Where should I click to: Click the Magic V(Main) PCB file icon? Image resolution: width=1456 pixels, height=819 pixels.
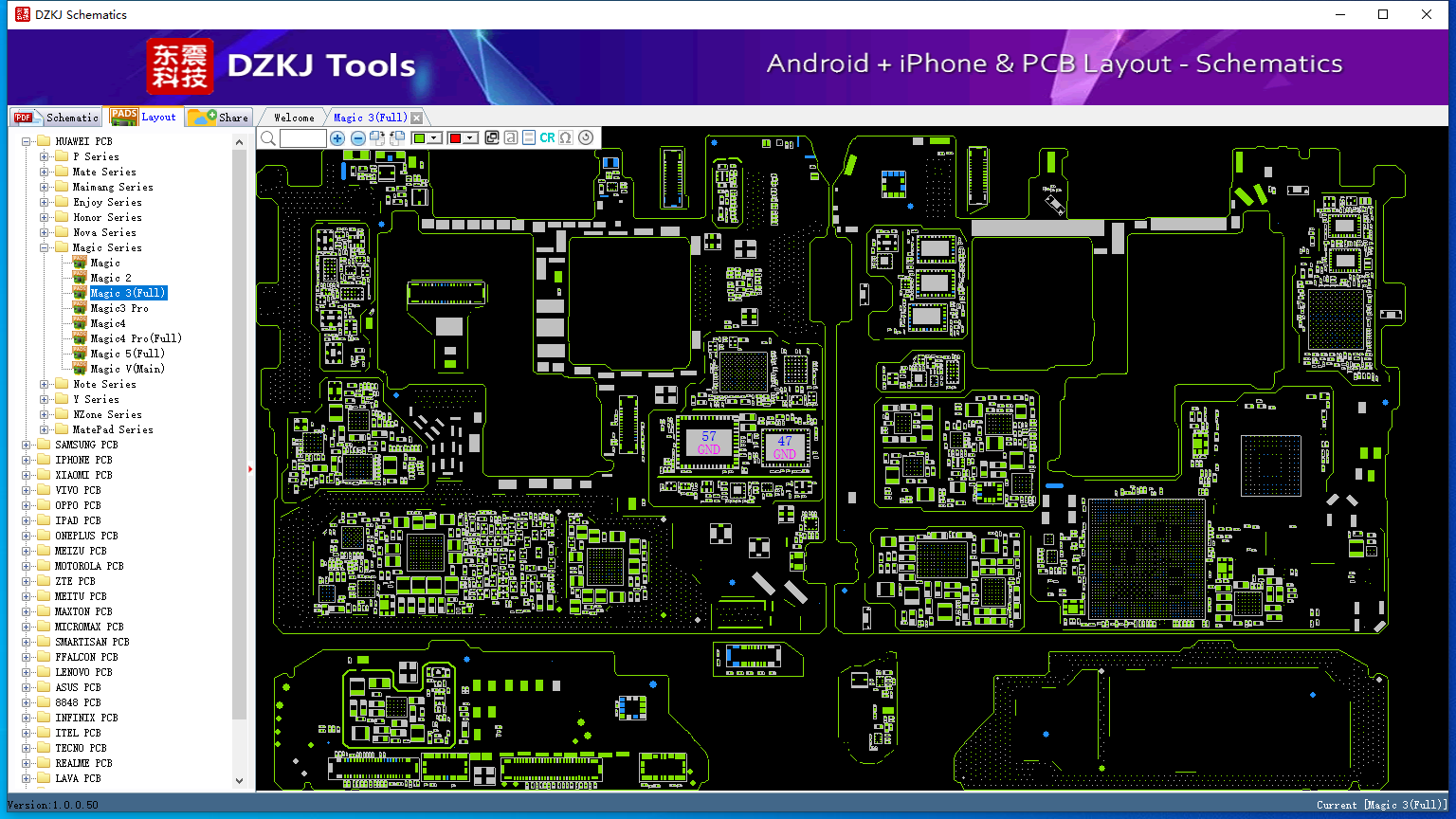pos(80,369)
